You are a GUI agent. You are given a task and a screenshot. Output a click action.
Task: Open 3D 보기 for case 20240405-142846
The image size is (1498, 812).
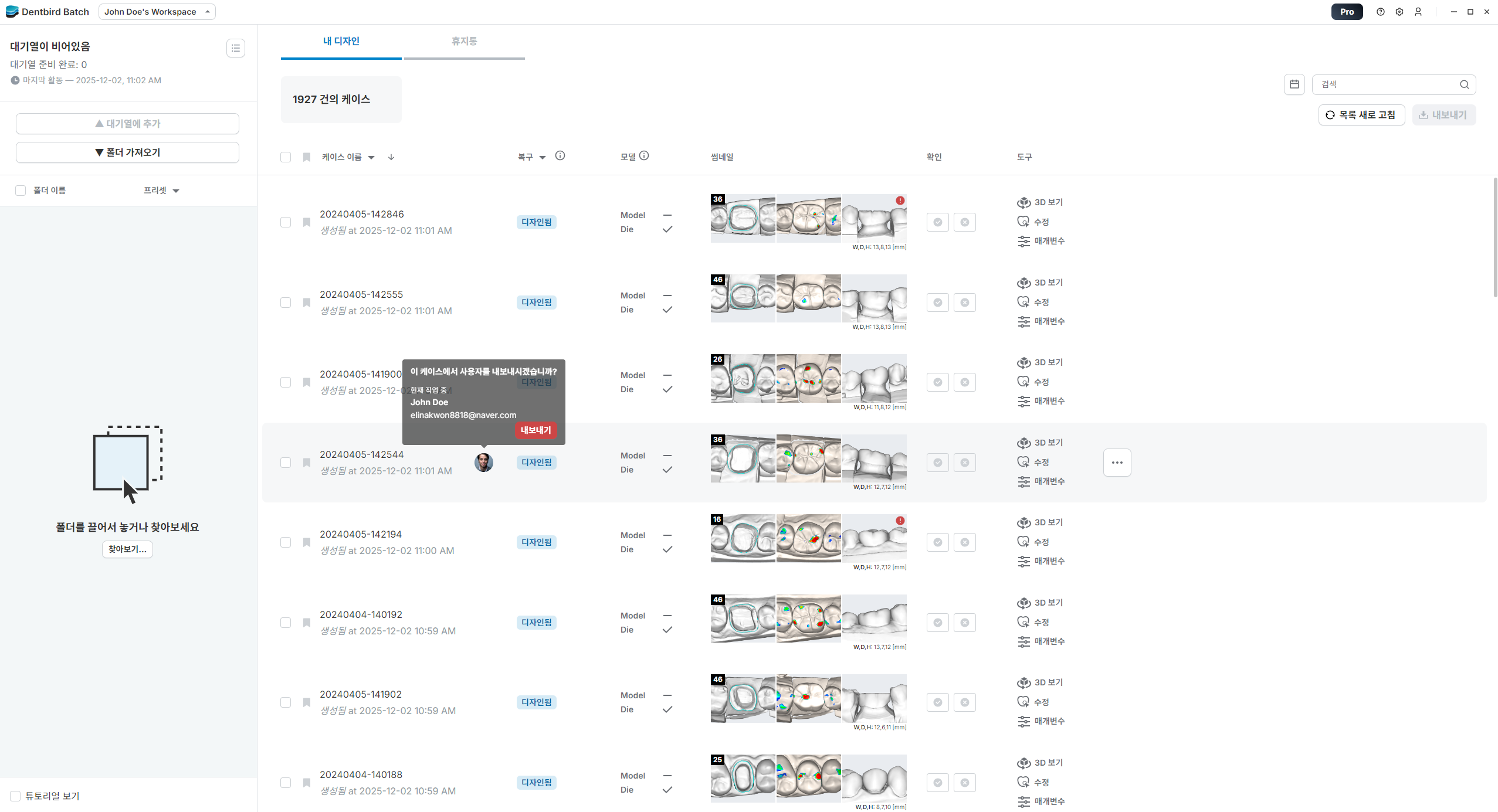click(x=1040, y=202)
